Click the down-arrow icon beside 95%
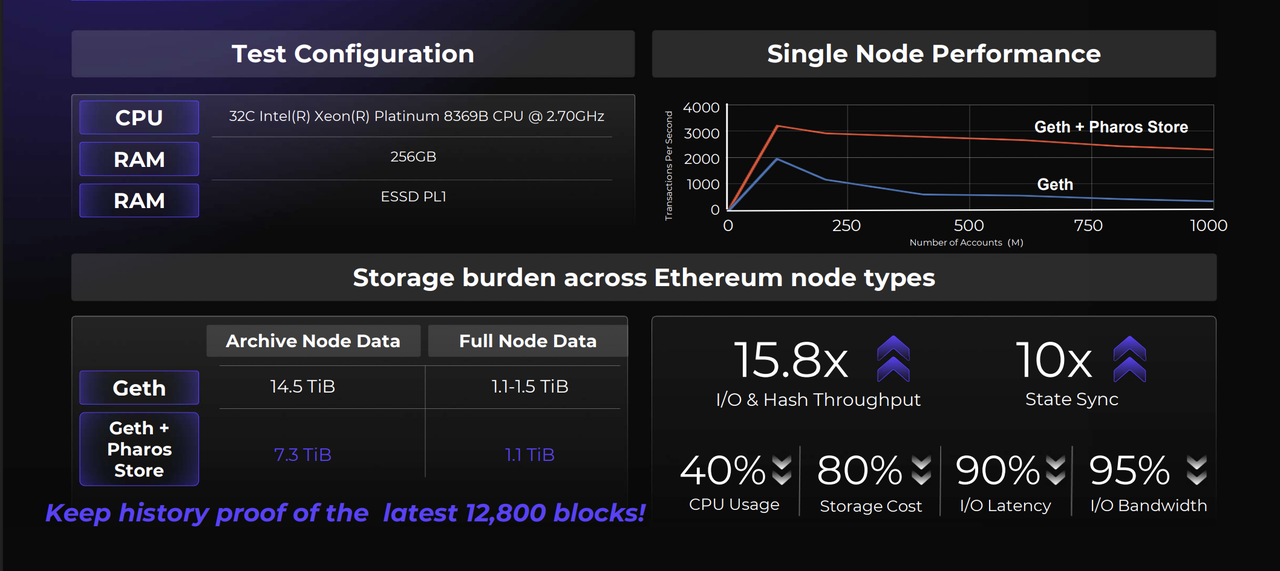This screenshot has width=1280, height=571. coord(1196,469)
